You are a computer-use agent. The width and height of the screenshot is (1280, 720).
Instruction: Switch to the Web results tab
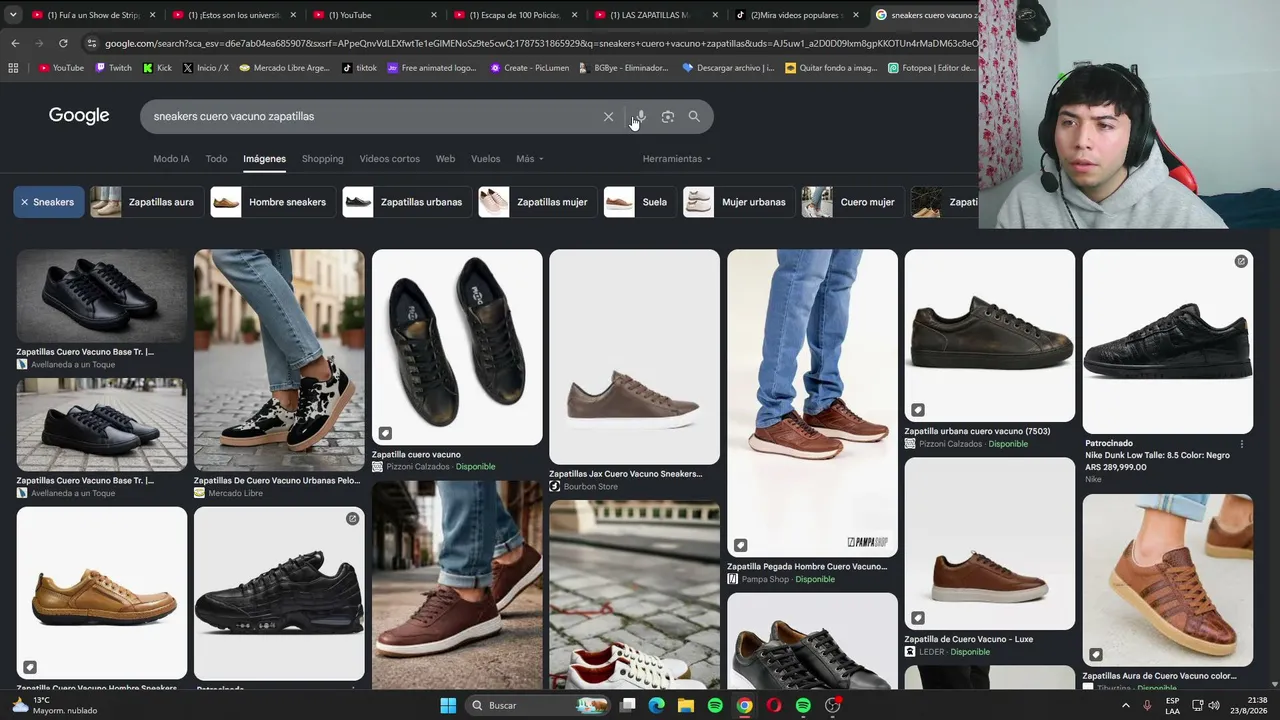pos(445,159)
